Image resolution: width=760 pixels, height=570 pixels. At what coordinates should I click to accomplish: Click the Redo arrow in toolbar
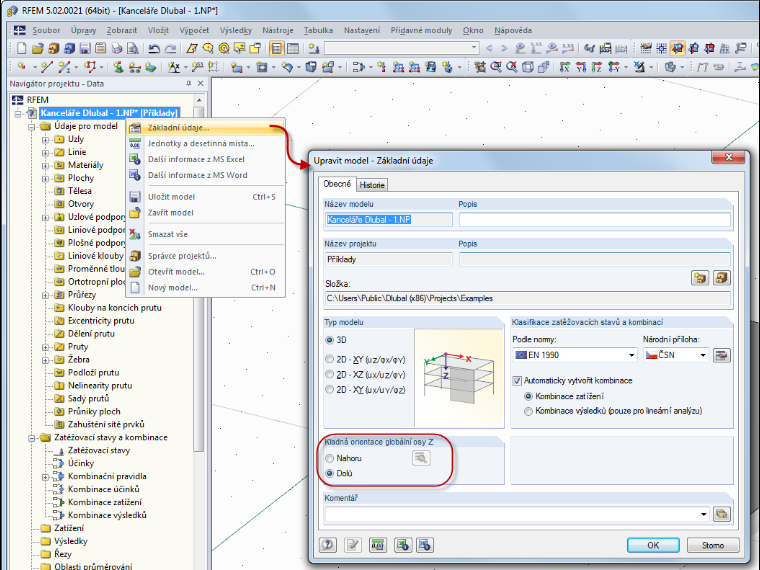tap(170, 48)
